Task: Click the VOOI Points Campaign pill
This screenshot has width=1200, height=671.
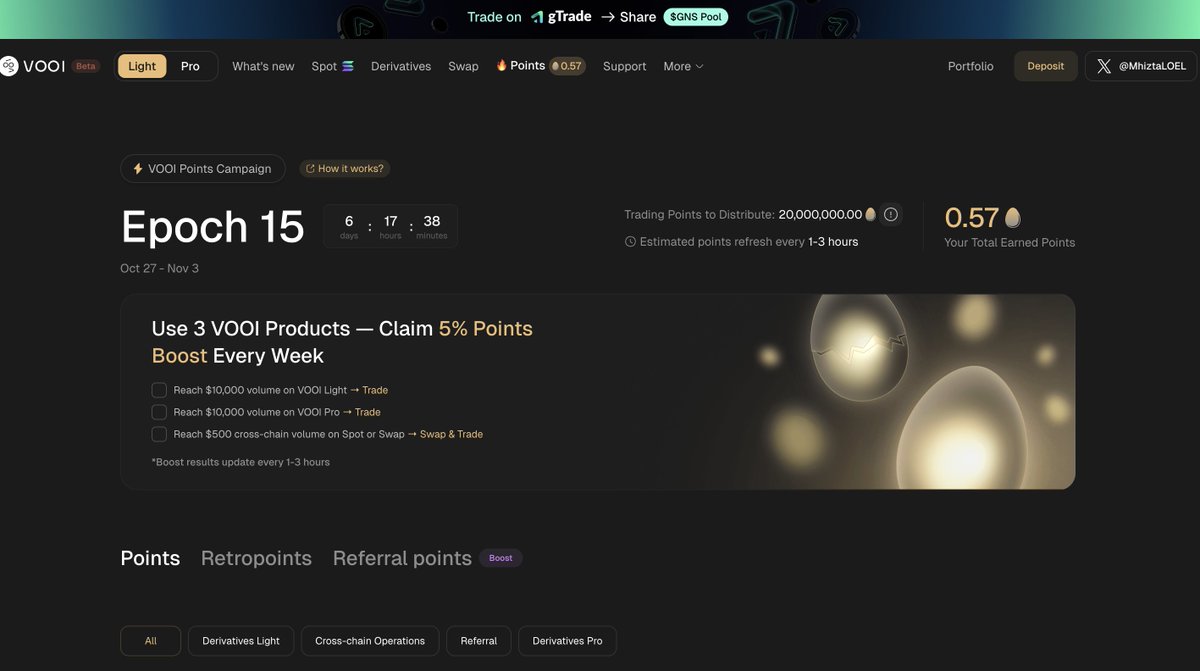Action: click(x=203, y=169)
